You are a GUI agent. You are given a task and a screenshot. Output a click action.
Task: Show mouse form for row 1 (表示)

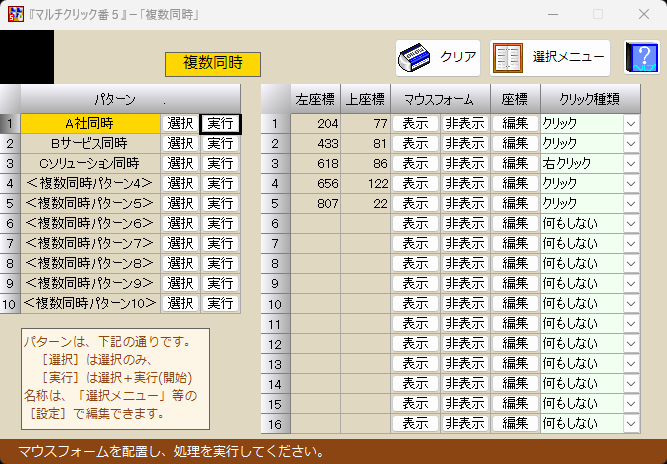414,124
